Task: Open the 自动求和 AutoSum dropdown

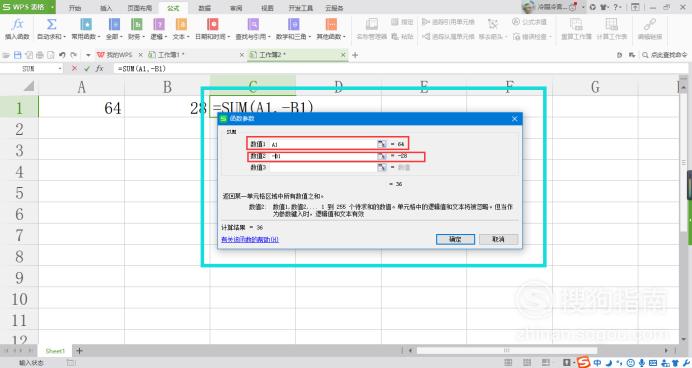Action: (x=52, y=29)
